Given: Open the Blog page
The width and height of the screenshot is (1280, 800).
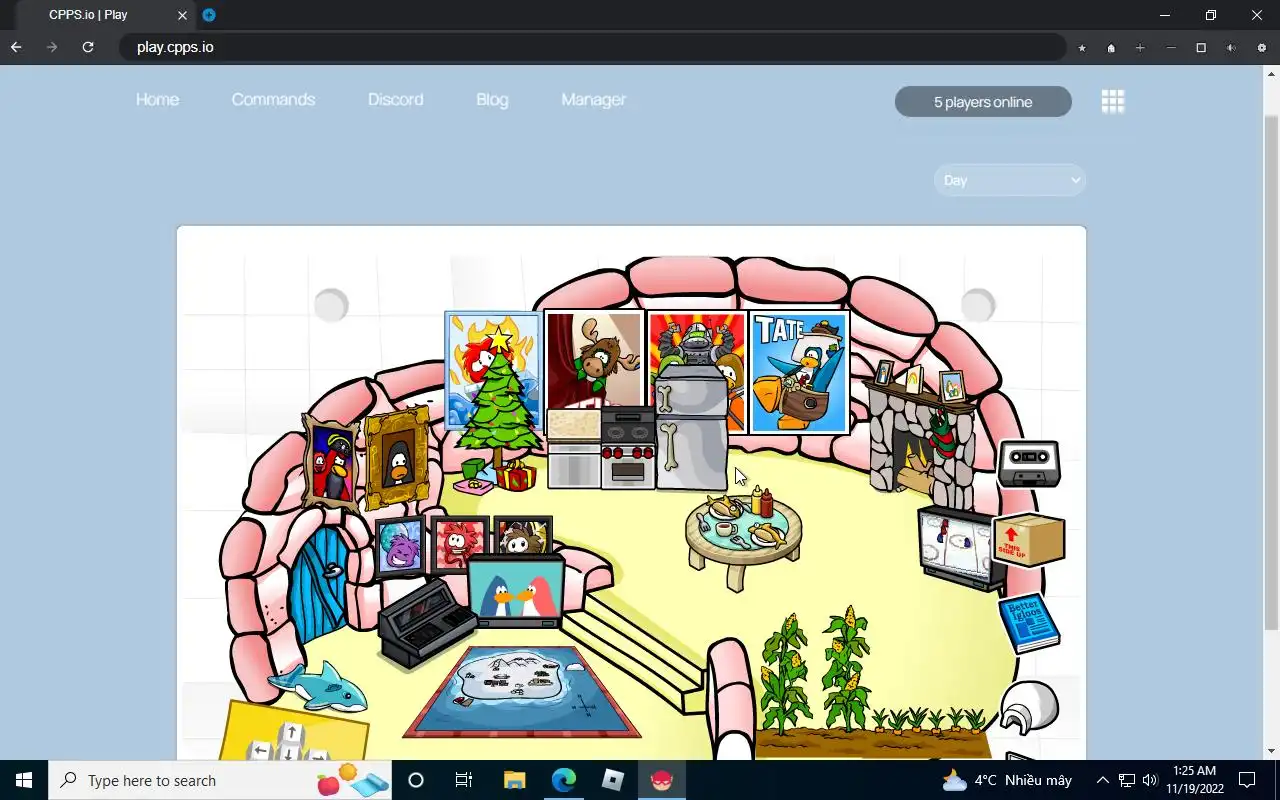Looking at the screenshot, I should tap(492, 100).
